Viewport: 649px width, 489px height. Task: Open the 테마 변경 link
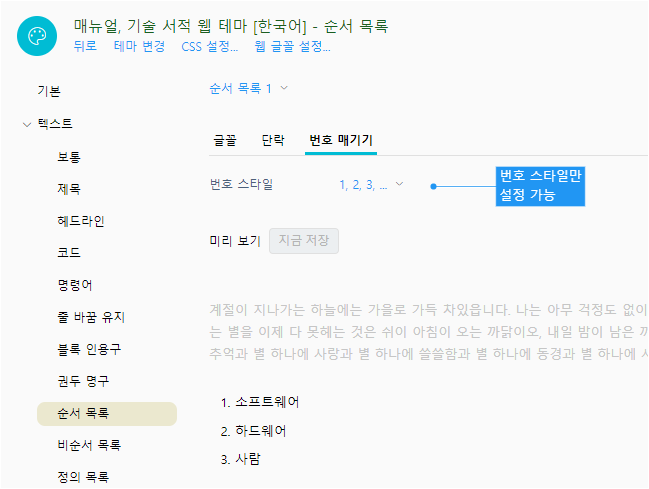tap(139, 46)
